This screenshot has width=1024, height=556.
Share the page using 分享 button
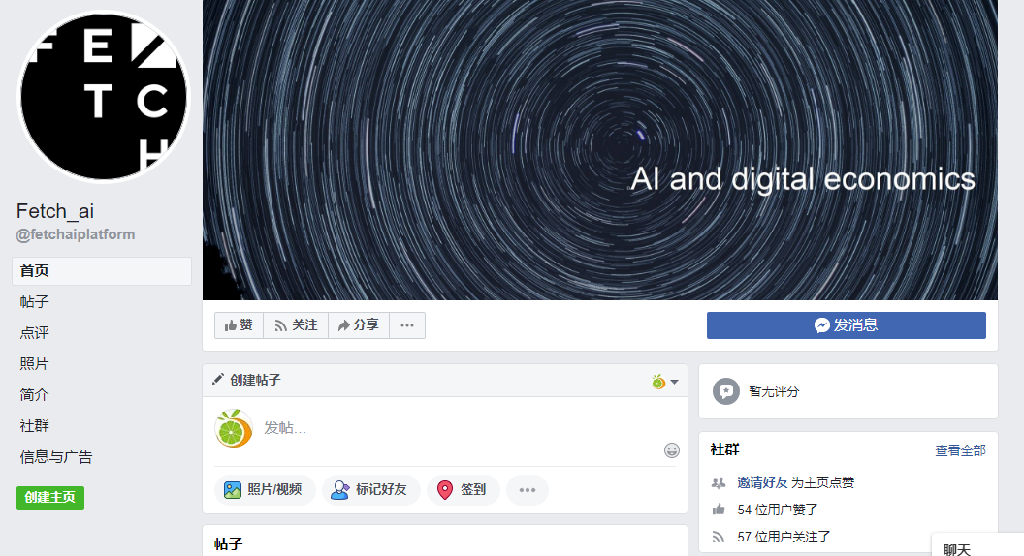pos(359,325)
